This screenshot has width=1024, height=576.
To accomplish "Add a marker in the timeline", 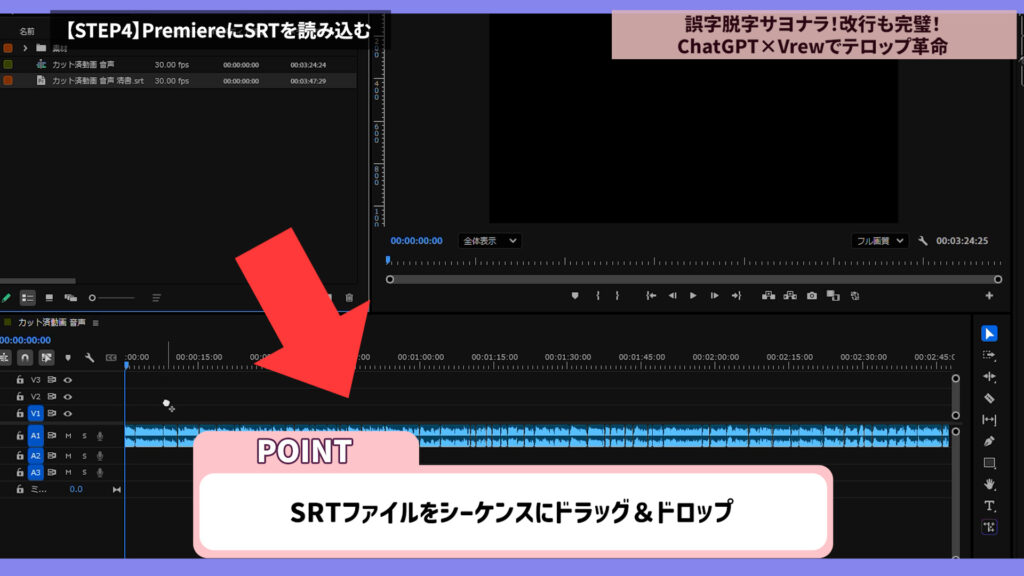I will [x=68, y=358].
